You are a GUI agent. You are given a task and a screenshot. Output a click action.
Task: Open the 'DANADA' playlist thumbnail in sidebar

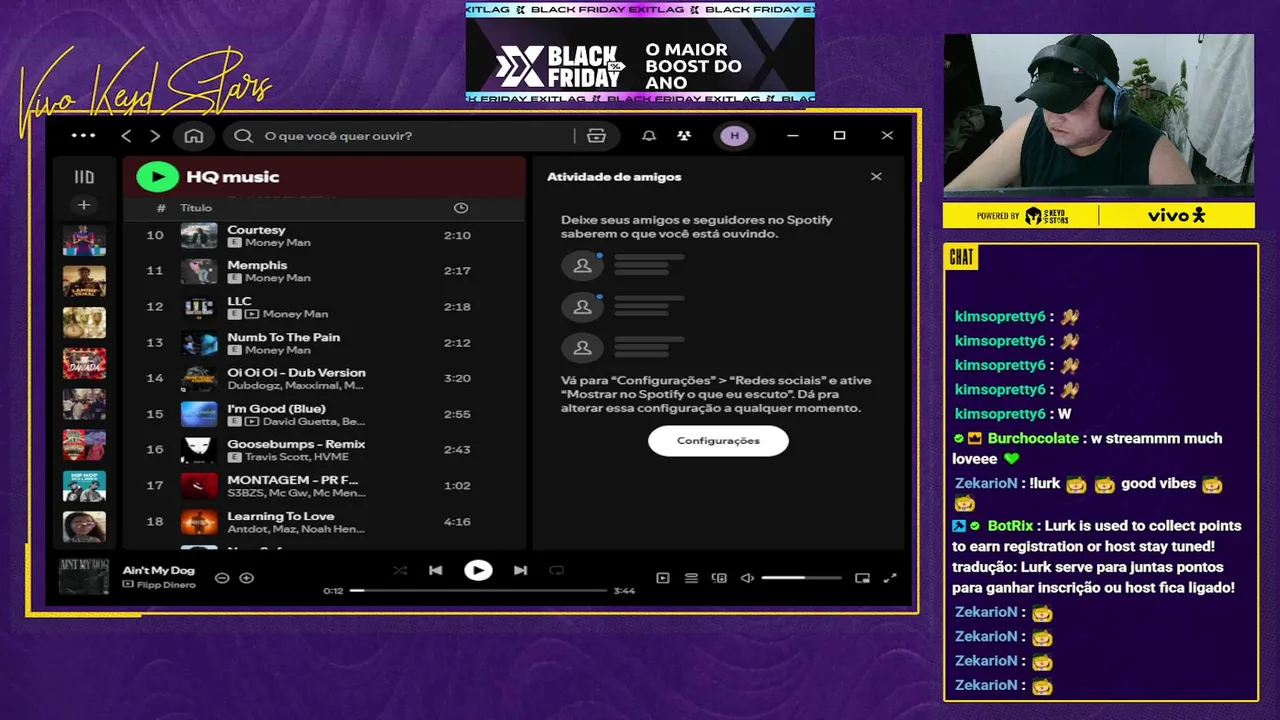(x=84, y=363)
